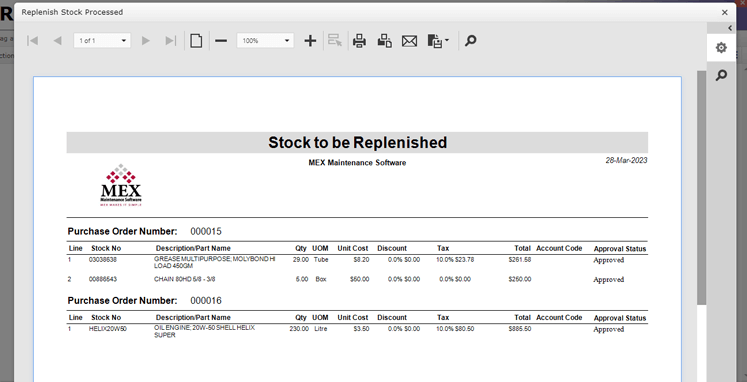Click purchase order number 000016

(206, 301)
